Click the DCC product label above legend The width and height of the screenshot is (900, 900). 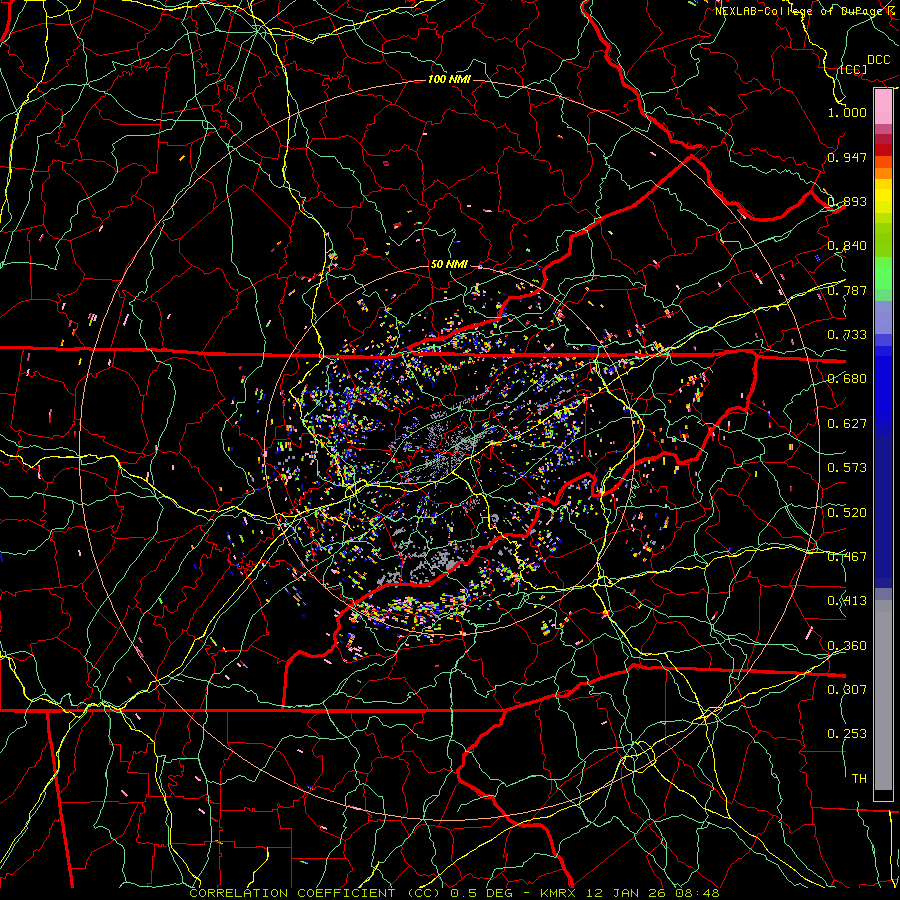coord(878,60)
